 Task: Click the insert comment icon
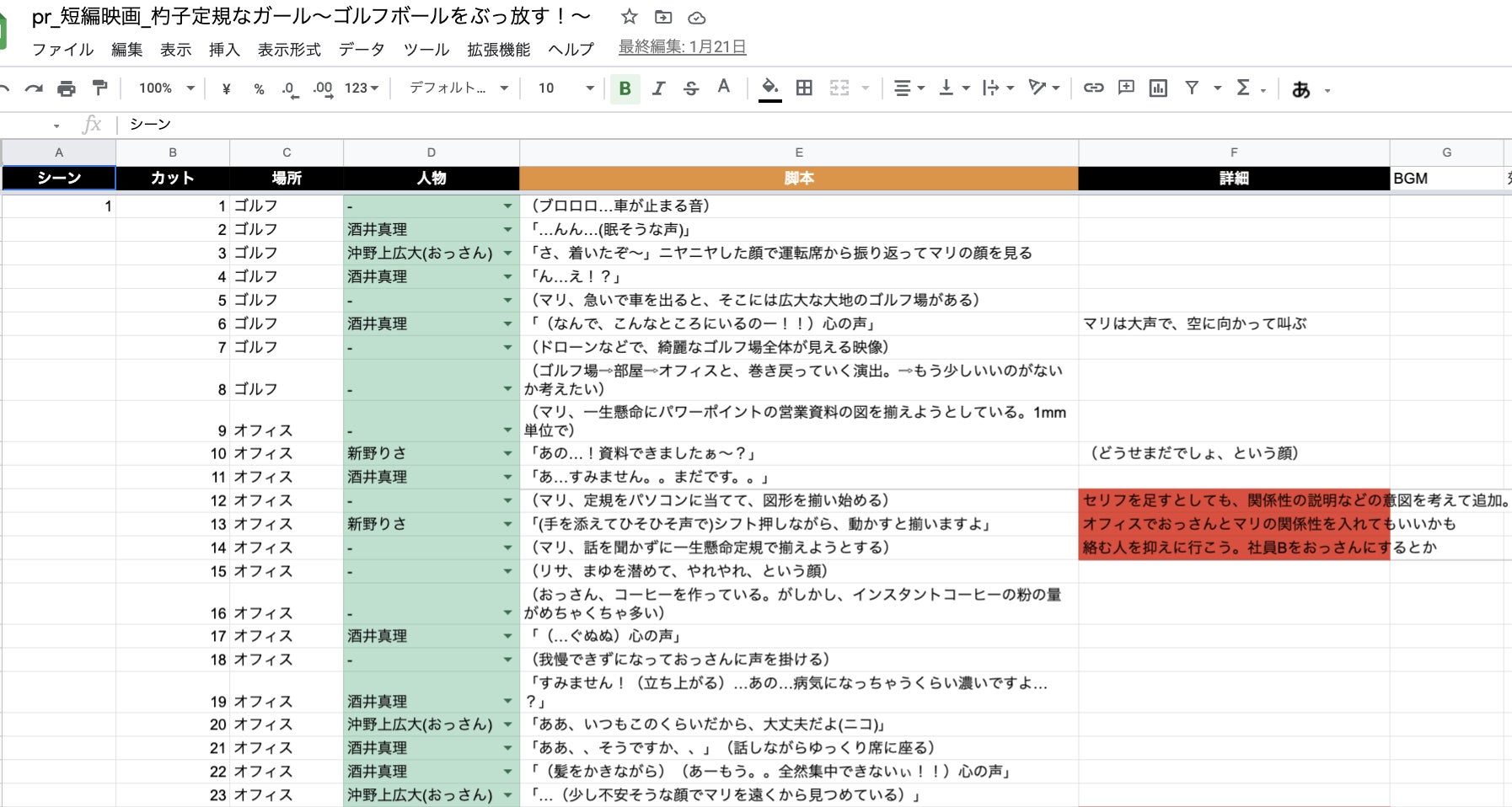click(1126, 88)
